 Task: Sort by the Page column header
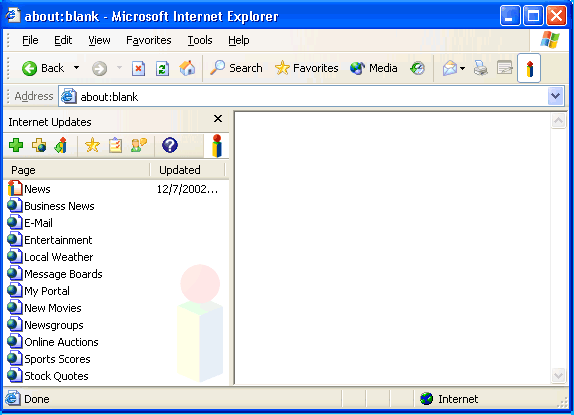click(x=77, y=170)
